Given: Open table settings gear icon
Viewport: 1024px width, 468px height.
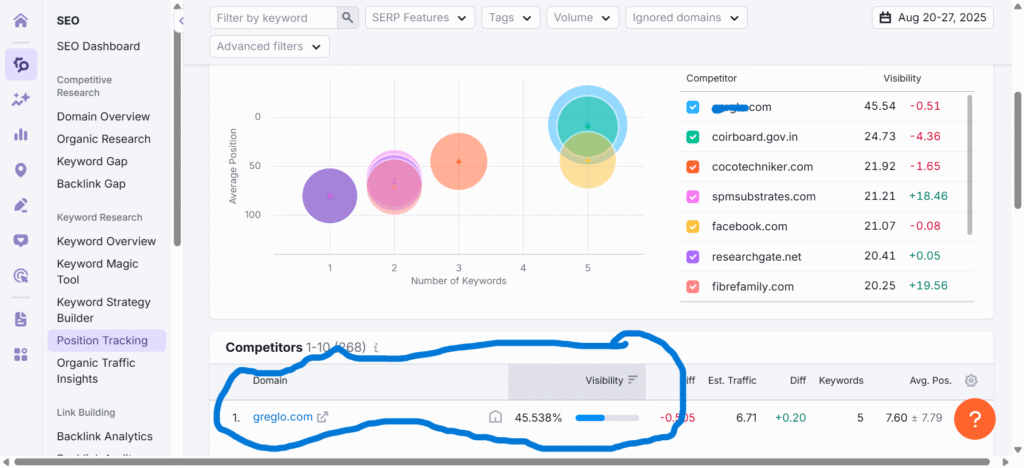Looking at the screenshot, I should [x=970, y=380].
